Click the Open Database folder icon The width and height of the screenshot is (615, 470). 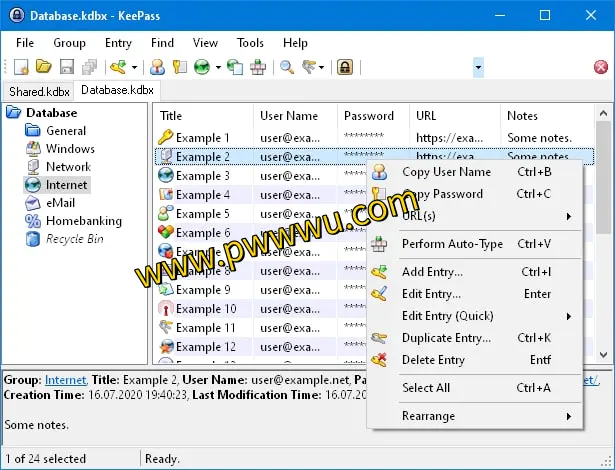click(44, 67)
